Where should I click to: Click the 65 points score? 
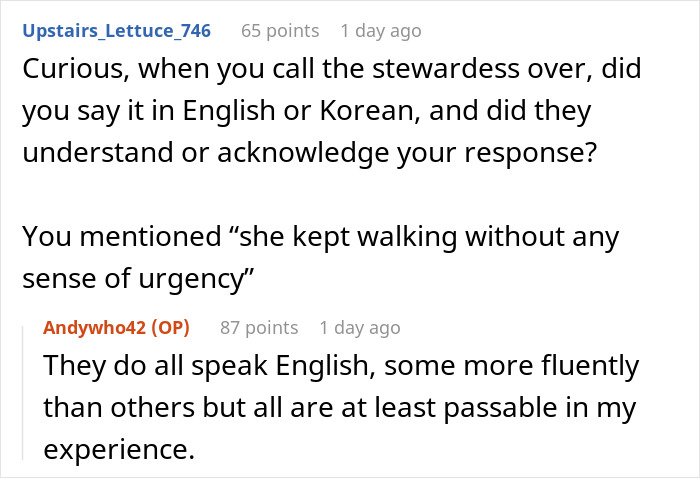[x=280, y=31]
